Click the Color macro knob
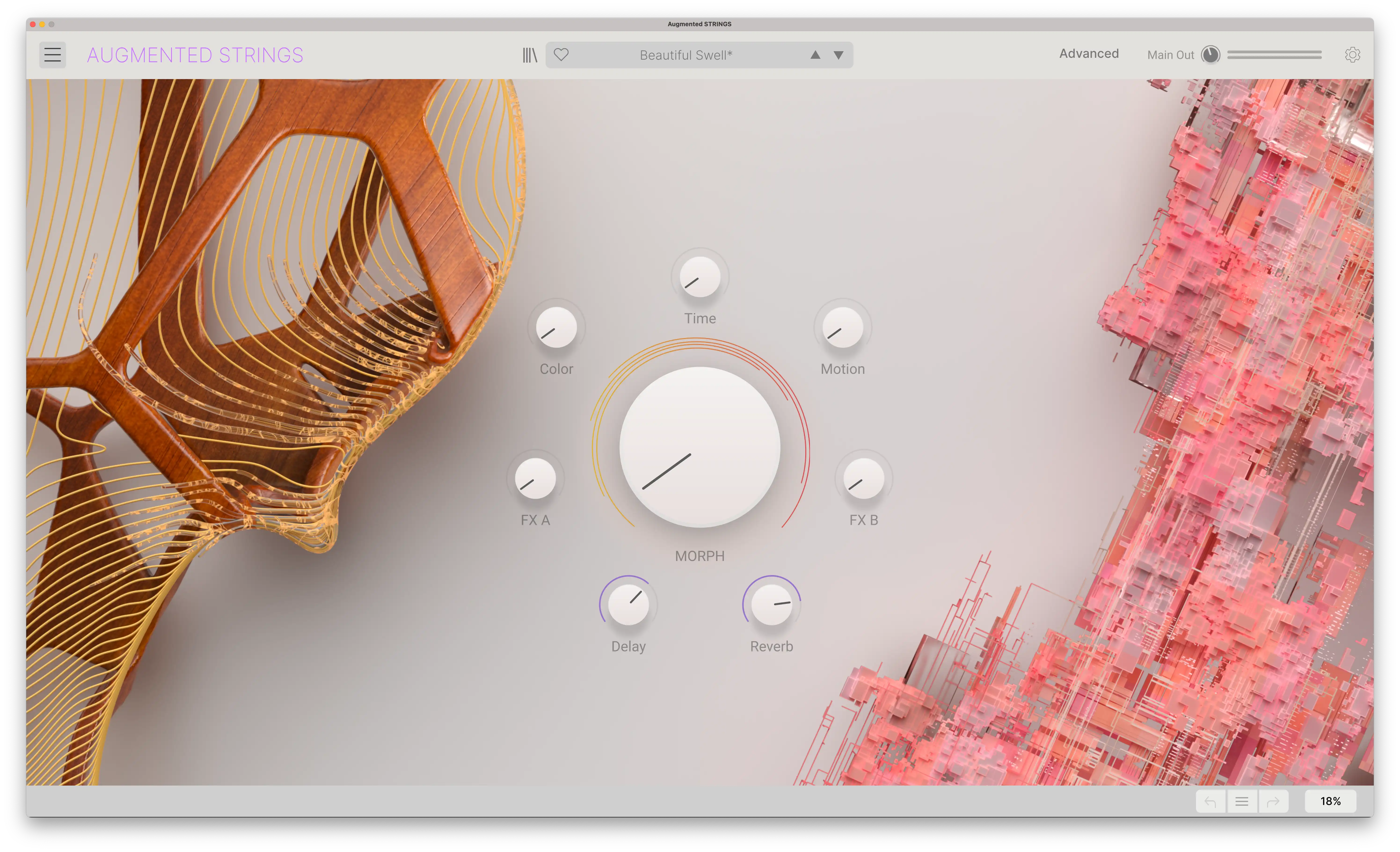The image size is (1400, 852). [556, 328]
